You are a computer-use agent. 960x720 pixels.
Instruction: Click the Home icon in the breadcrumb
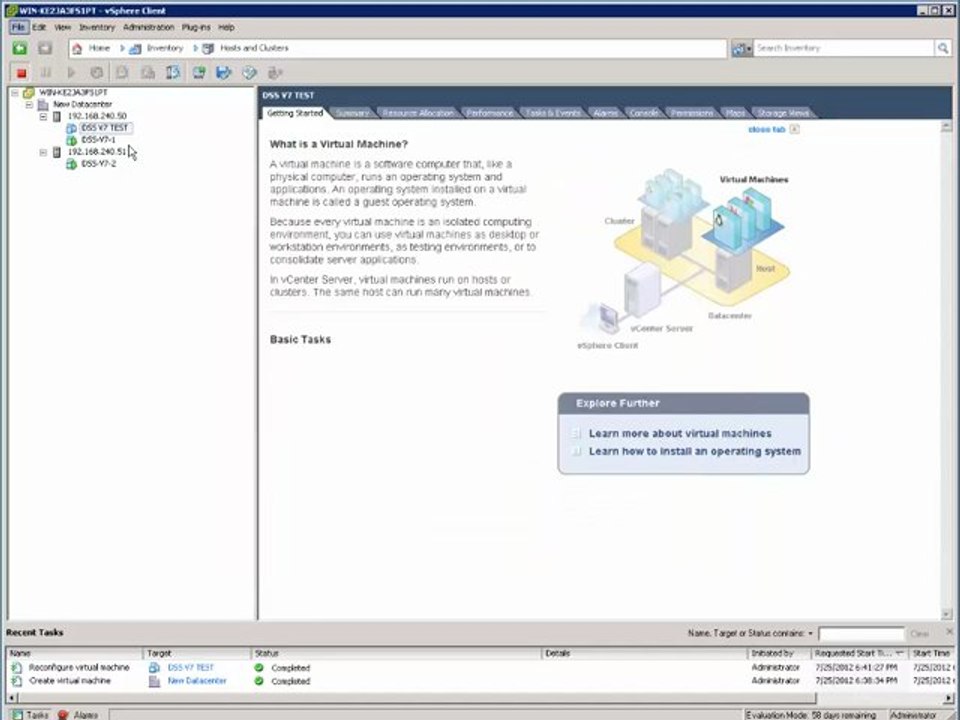click(x=77, y=48)
